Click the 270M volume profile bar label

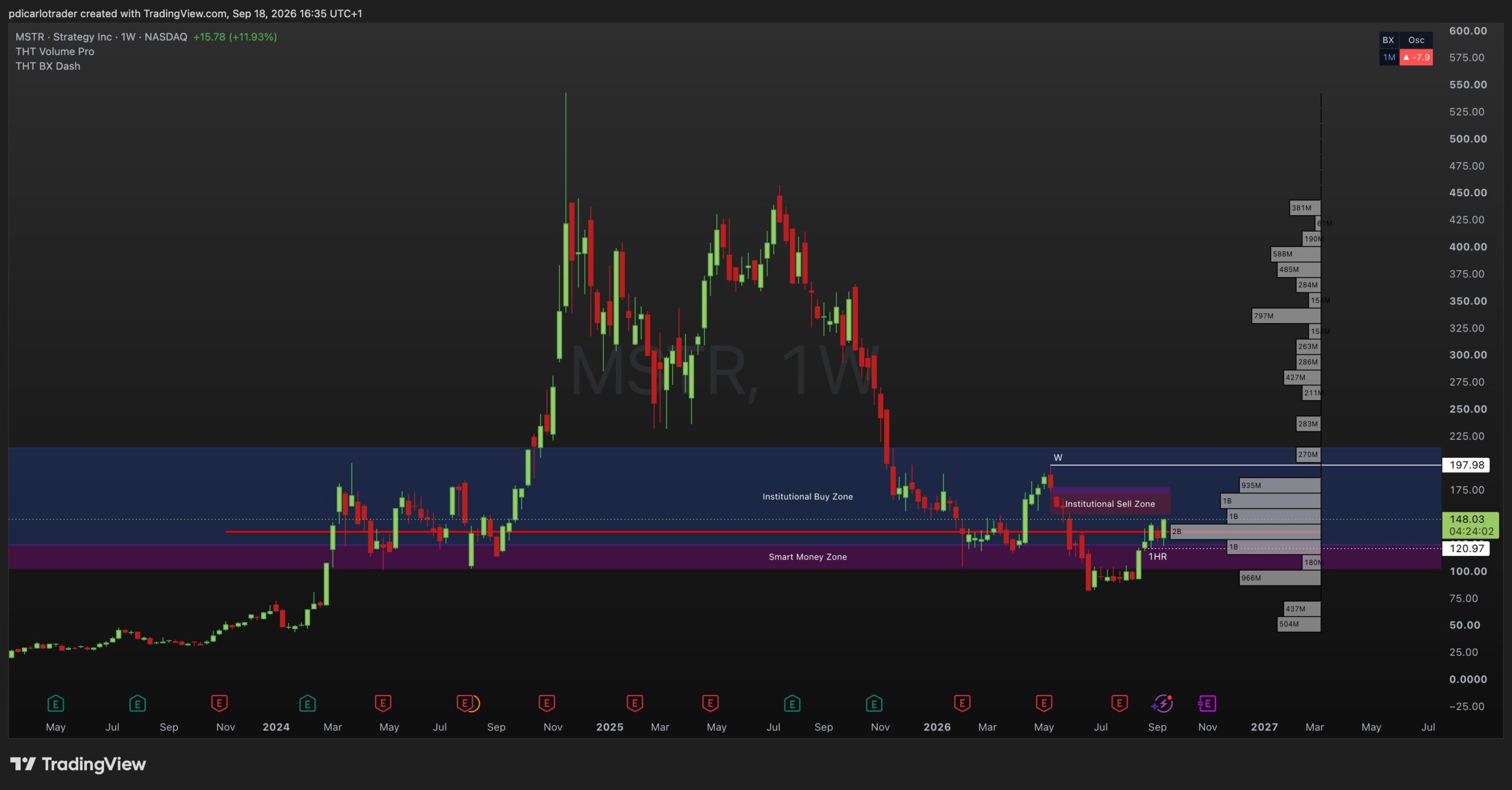1308,454
